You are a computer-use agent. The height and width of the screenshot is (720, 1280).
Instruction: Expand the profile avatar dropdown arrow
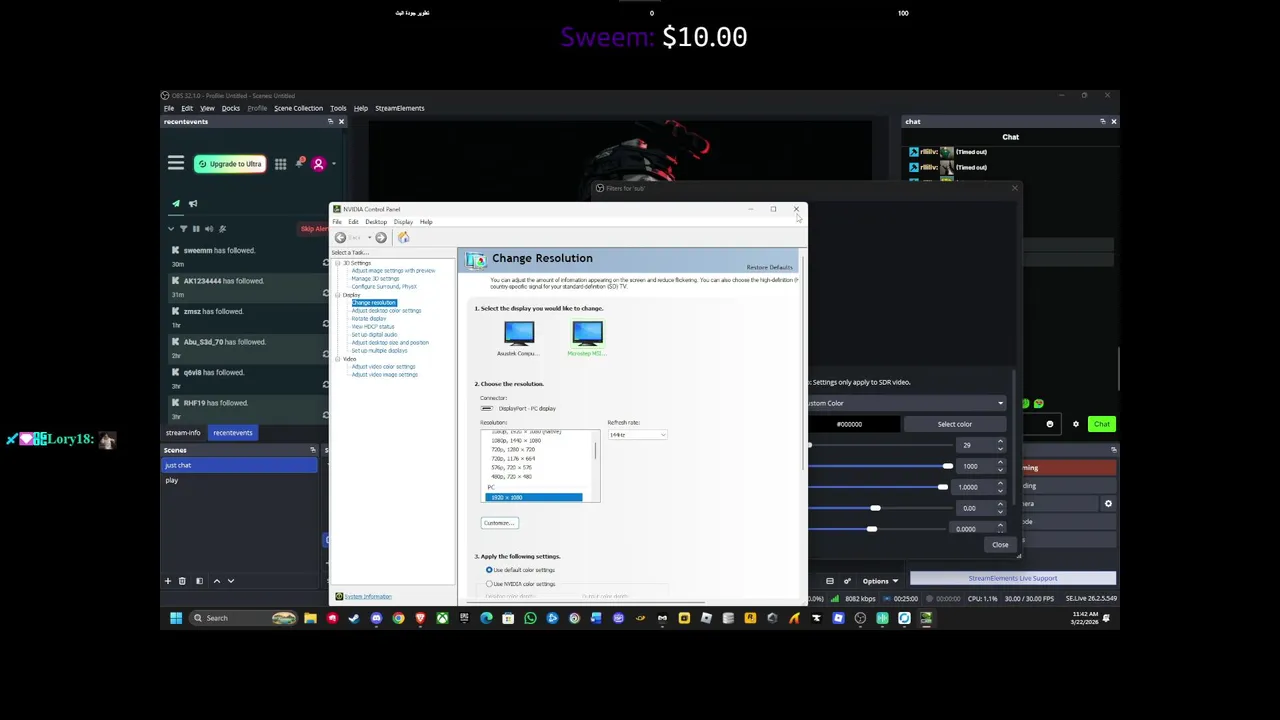[x=333, y=164]
